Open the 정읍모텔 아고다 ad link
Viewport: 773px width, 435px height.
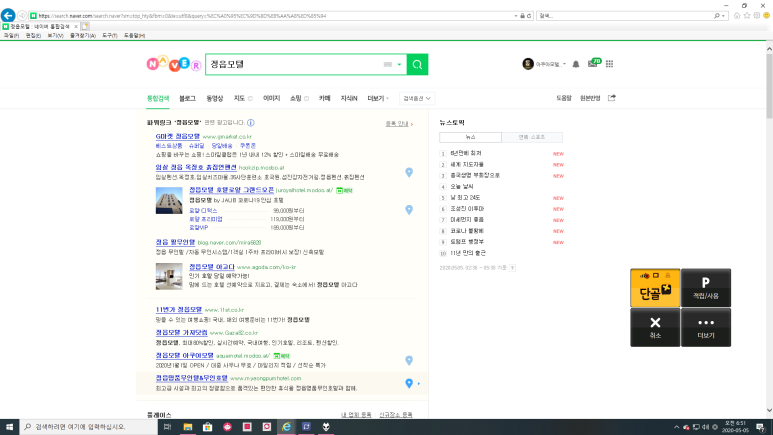[212, 267]
